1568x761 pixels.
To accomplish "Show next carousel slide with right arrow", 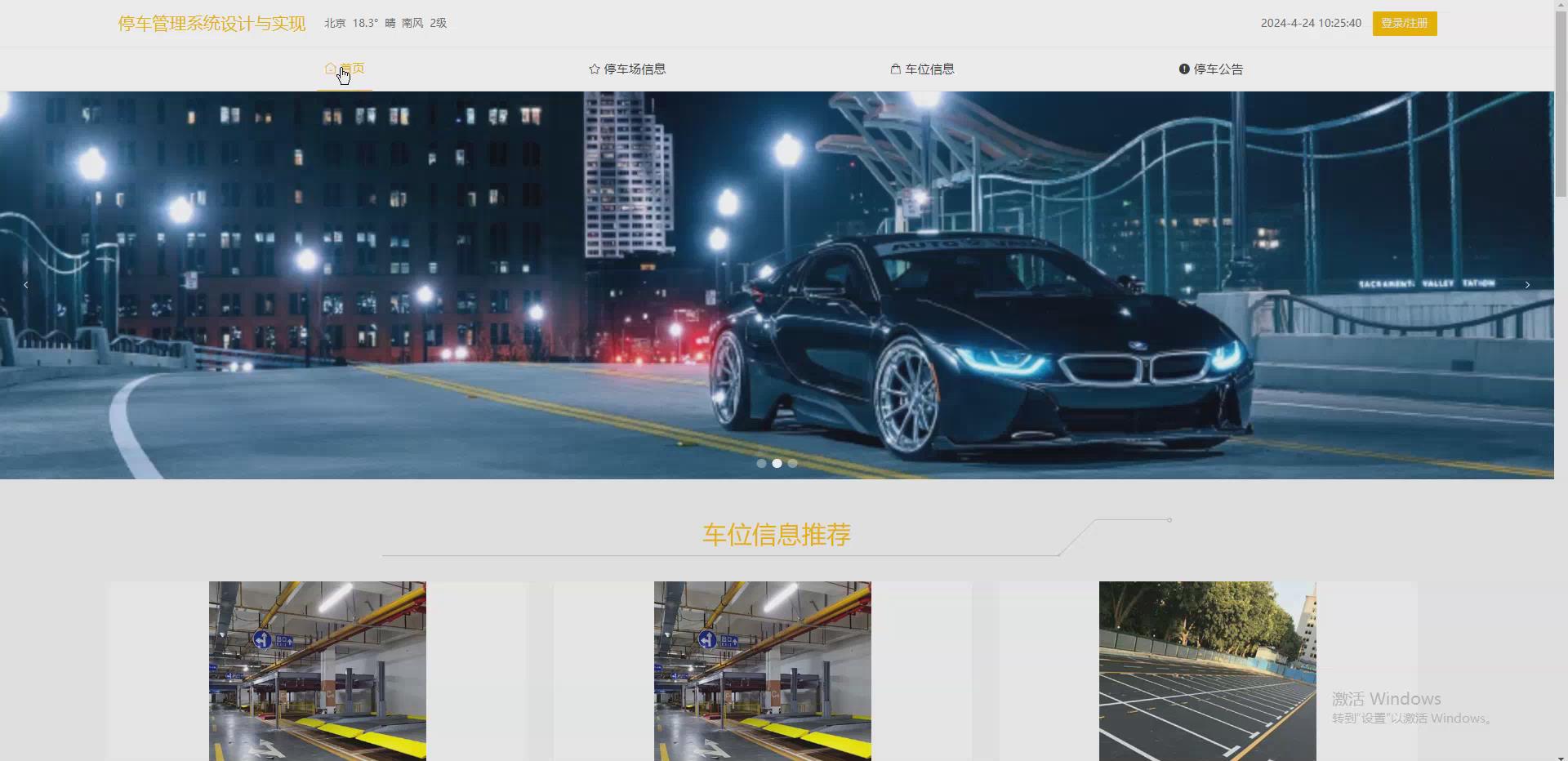I will (x=1527, y=285).
